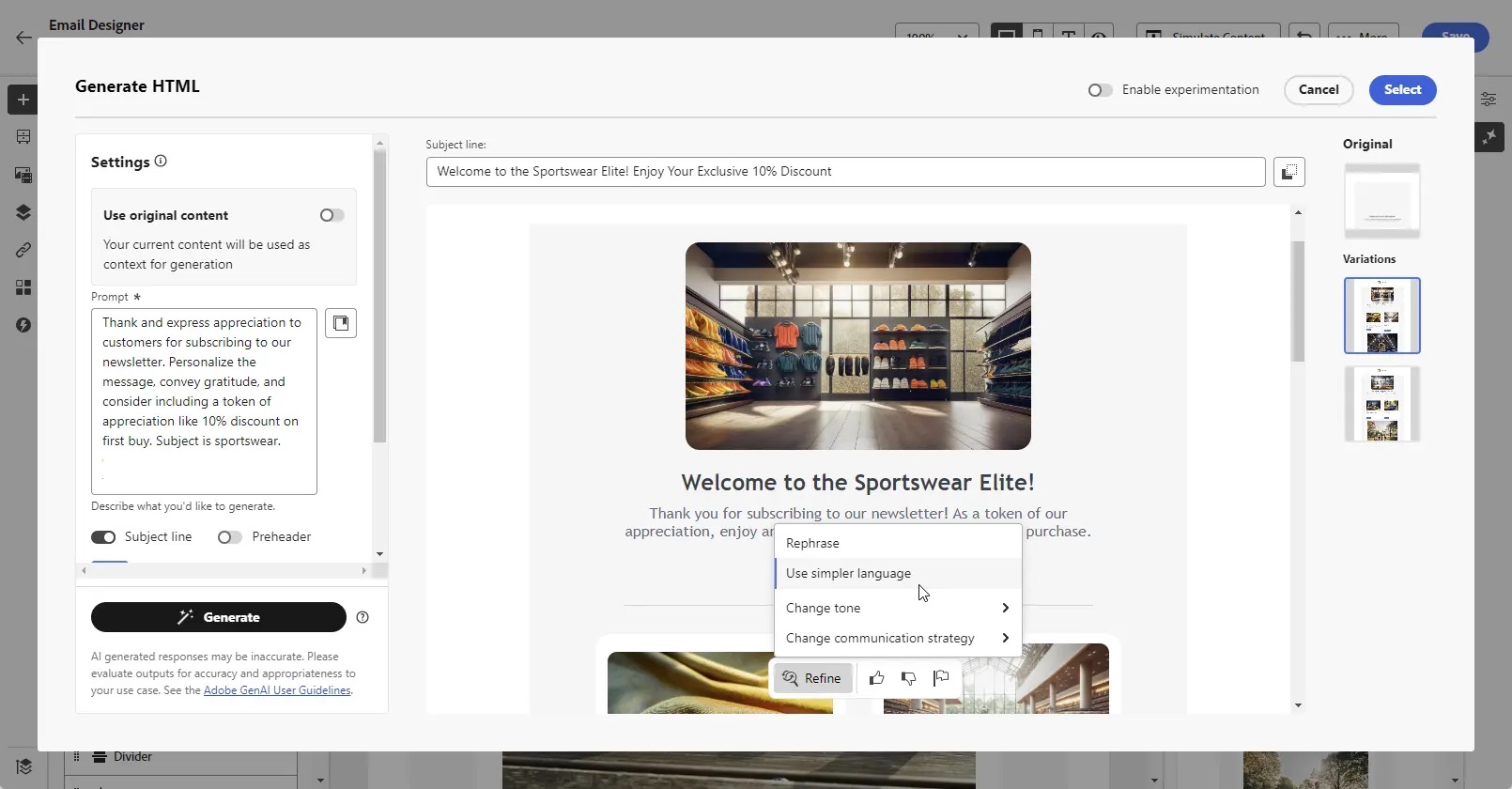The height and width of the screenshot is (789, 1512).
Task: Expand the Change tone submenu
Action: (x=898, y=608)
